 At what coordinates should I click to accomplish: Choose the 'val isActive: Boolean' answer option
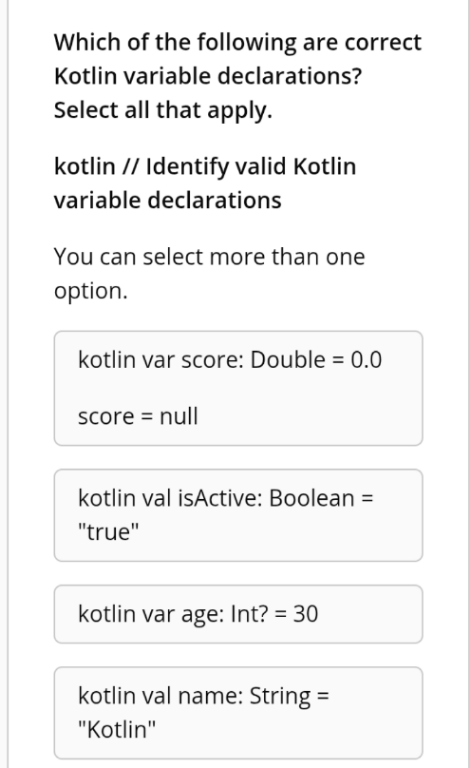[x=238, y=515]
